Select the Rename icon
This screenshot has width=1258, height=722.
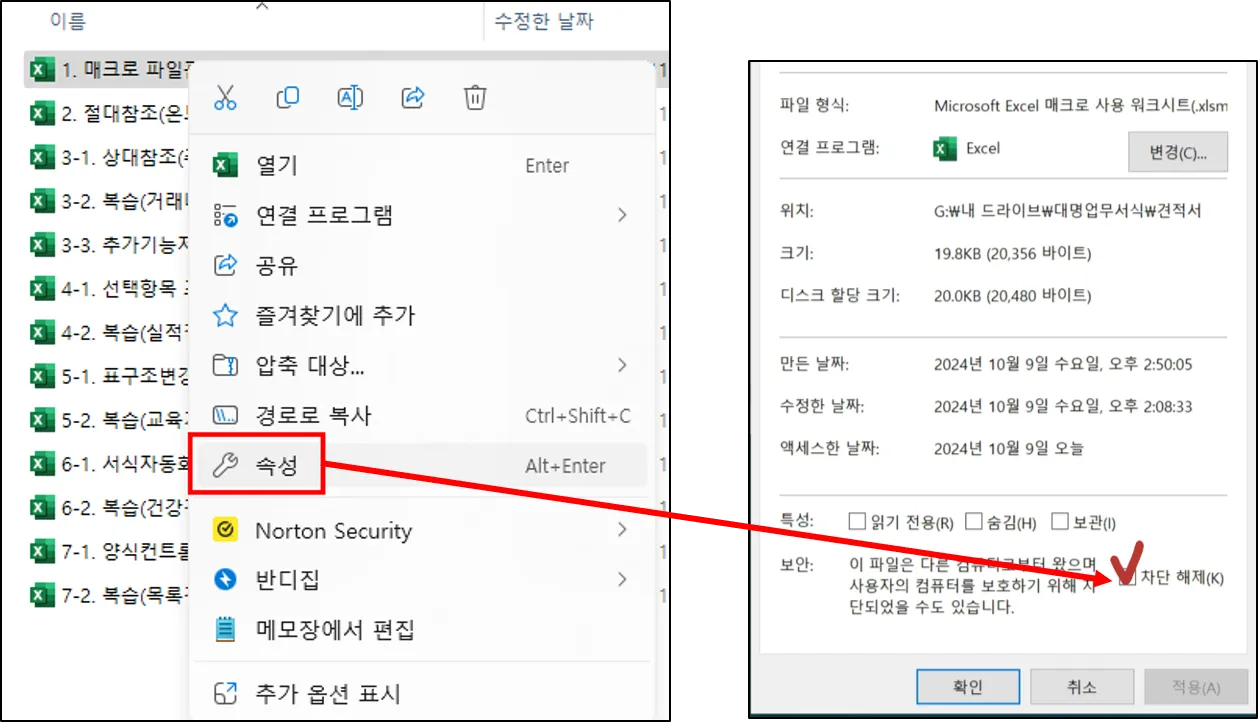349,98
